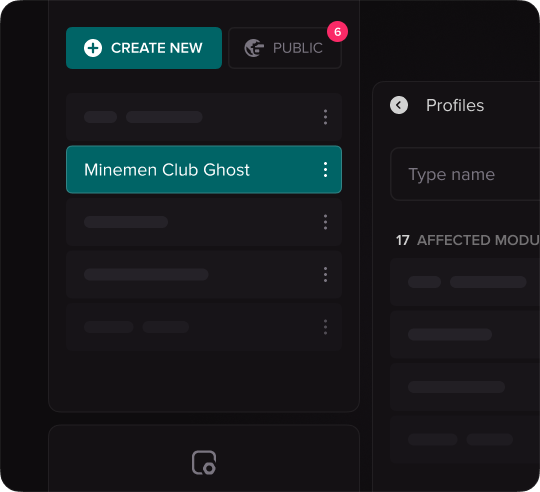540x492 pixels.
Task: Open the Public profiles button
Action: pos(285,48)
